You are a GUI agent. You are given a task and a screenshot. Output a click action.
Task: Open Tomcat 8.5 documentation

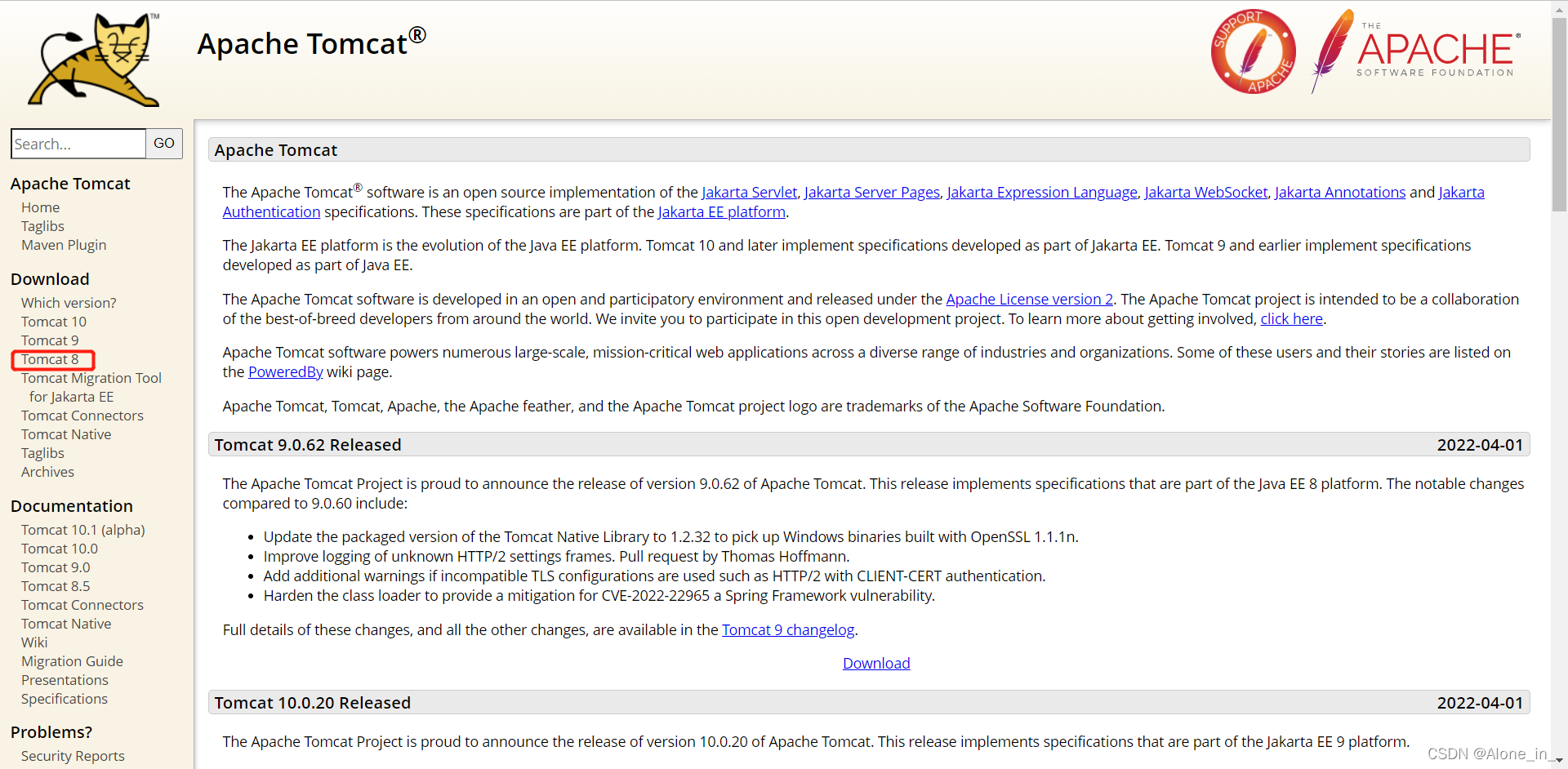[56, 586]
